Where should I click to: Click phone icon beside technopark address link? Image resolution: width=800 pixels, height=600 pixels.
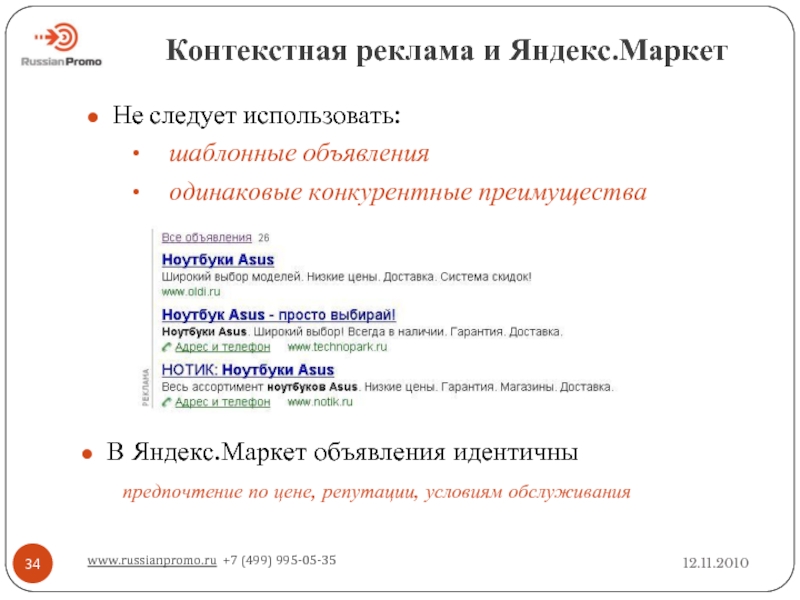166,347
